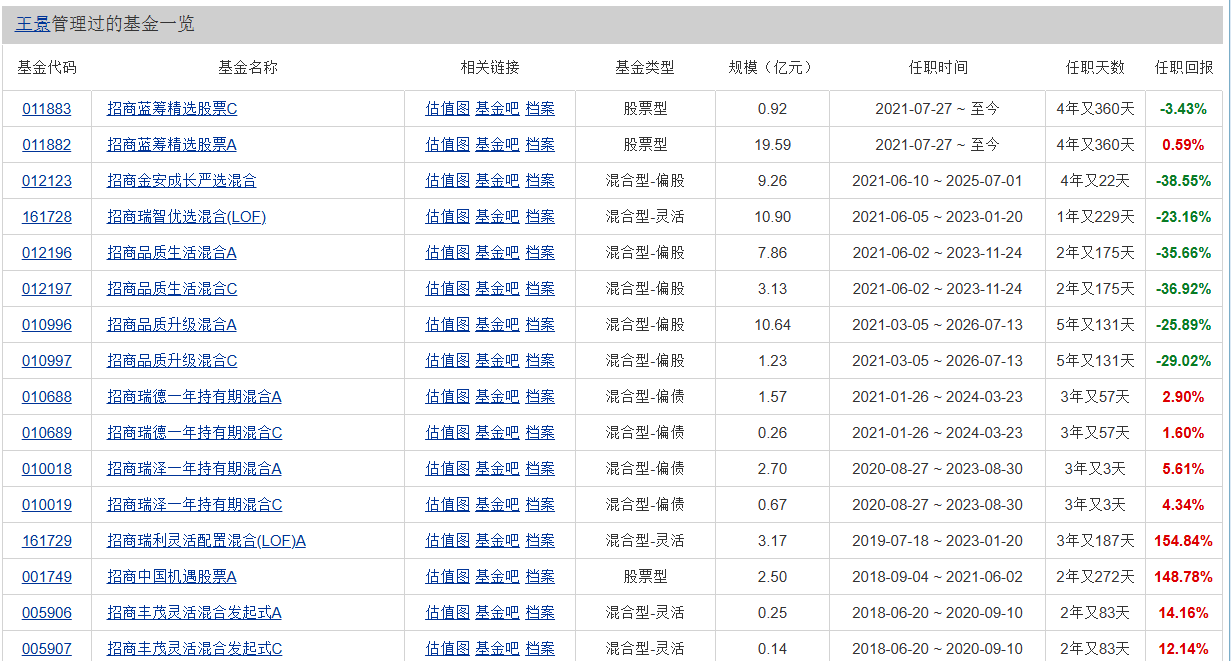Viewport: 1231px width, 661px height.
Task: Open fund code 161729 link
Action: coord(47,541)
